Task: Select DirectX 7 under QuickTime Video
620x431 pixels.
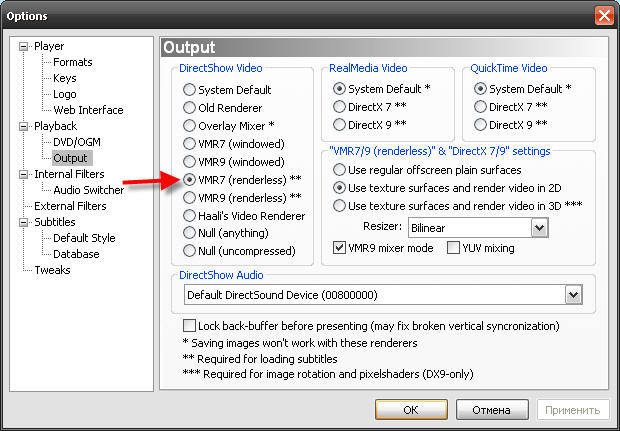Action: 481,107
